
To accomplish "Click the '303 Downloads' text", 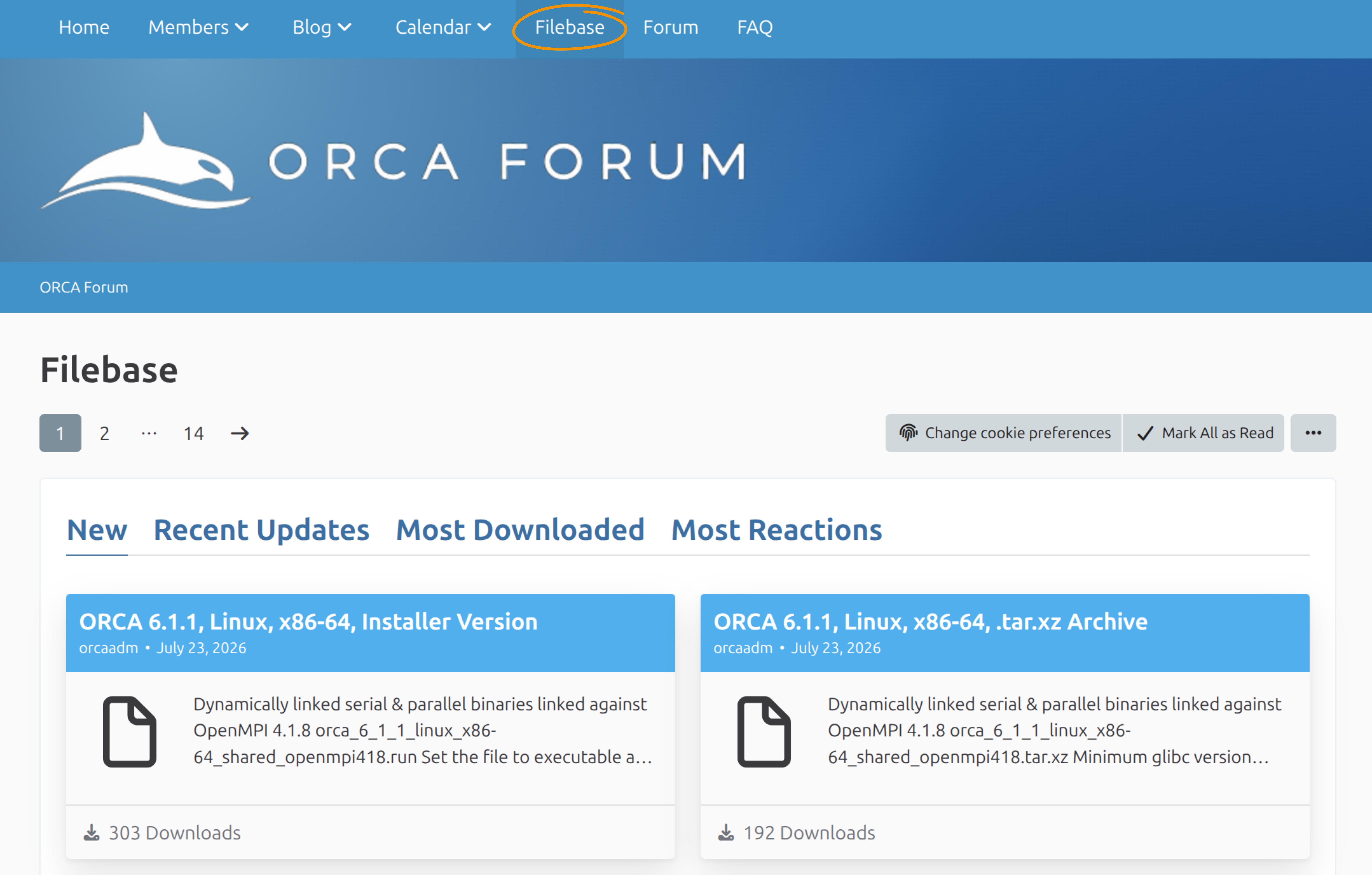I will click(175, 833).
